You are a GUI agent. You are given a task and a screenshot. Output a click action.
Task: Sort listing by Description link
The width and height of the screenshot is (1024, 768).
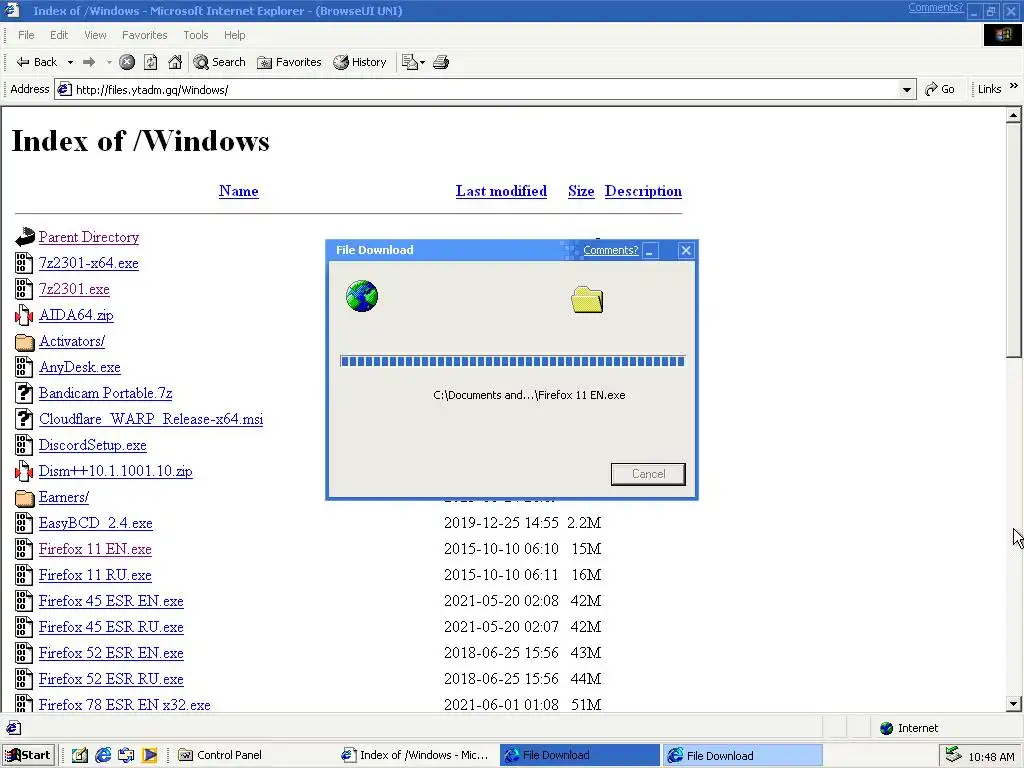coord(643,191)
